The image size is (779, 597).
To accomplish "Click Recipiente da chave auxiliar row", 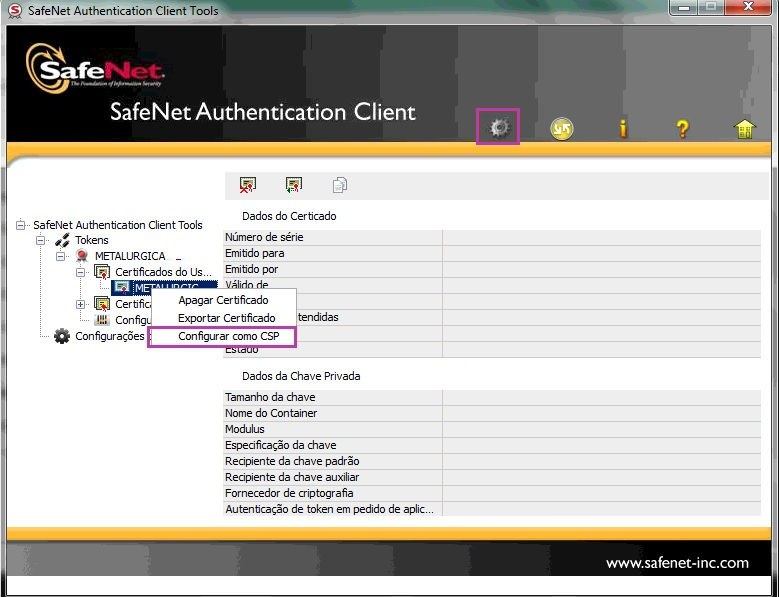I will (x=492, y=477).
